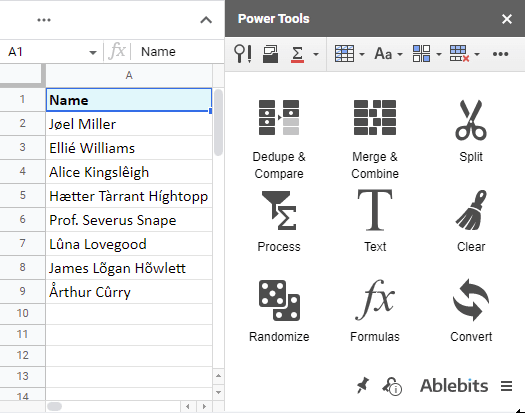525x413 pixels.
Task: Click the select-all corner box
Action: click(x=22, y=75)
